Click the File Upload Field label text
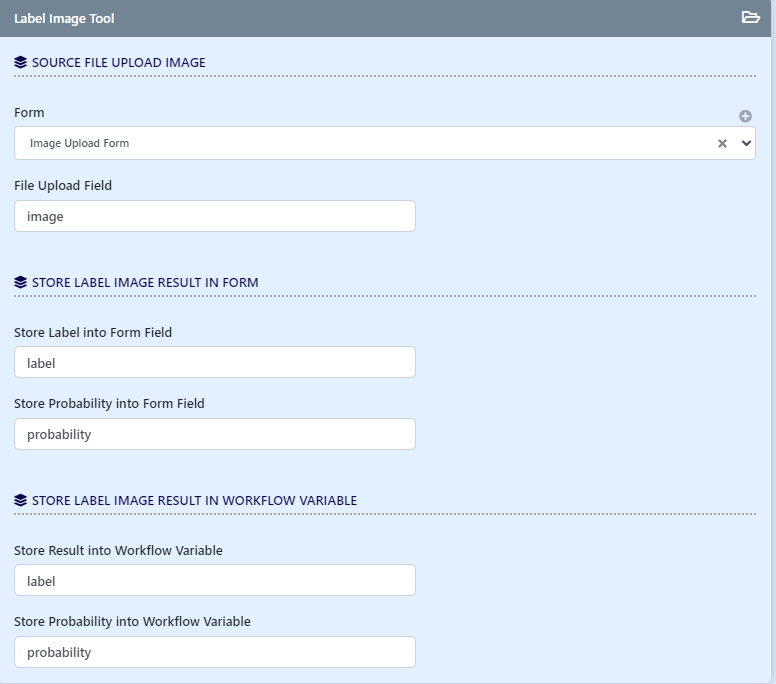This screenshot has width=776, height=684. pyautogui.click(x=63, y=185)
